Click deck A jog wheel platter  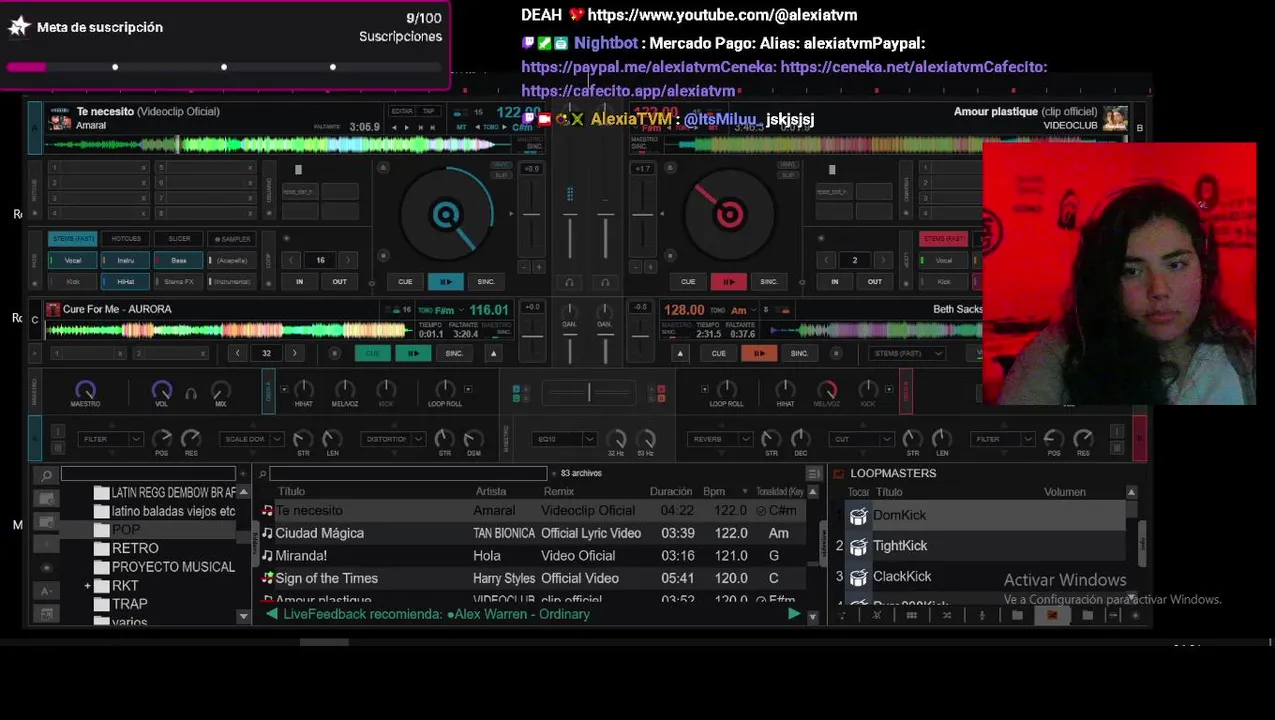coord(446,214)
